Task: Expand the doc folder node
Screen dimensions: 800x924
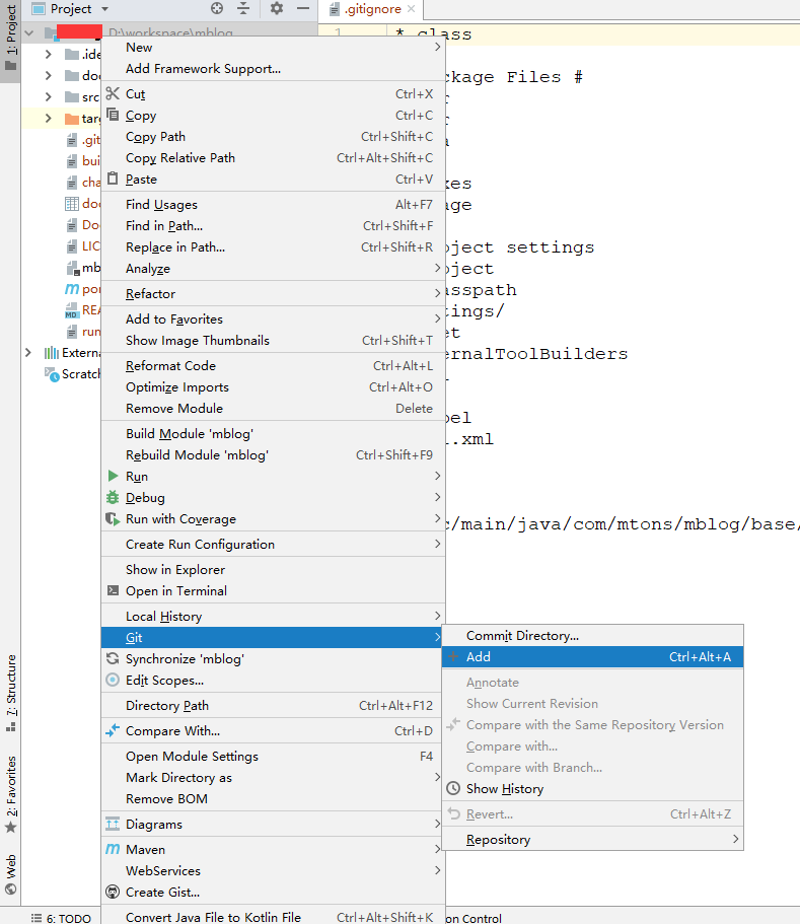Action: 48,75
